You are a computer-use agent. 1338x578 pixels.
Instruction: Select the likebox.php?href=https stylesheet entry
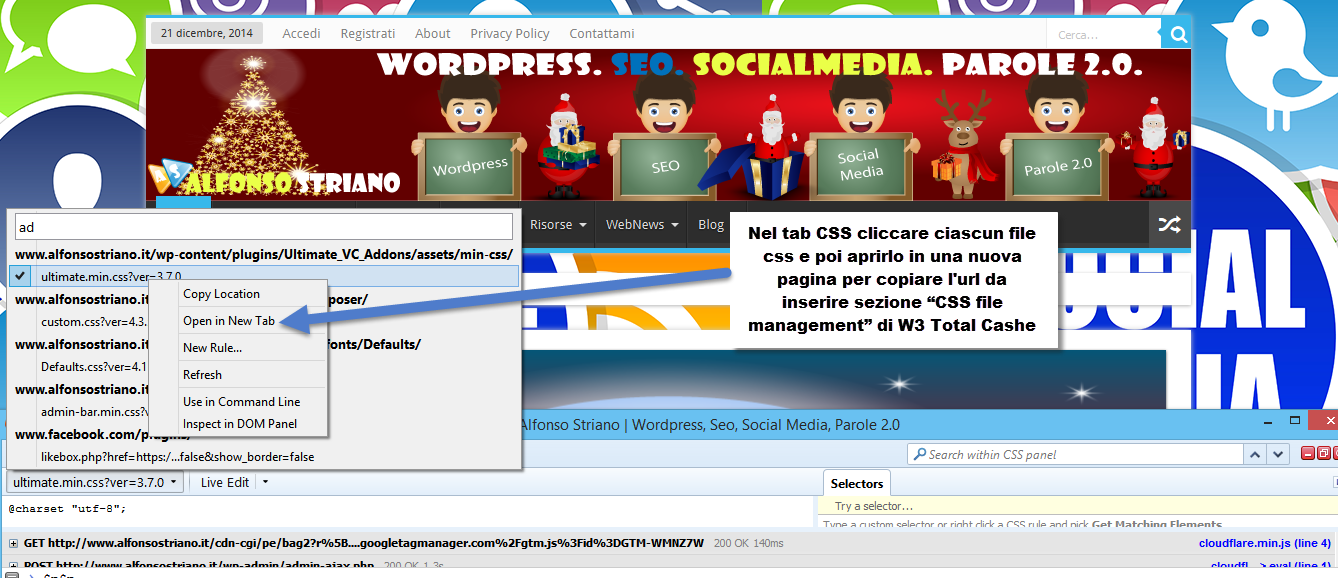[x=177, y=457]
